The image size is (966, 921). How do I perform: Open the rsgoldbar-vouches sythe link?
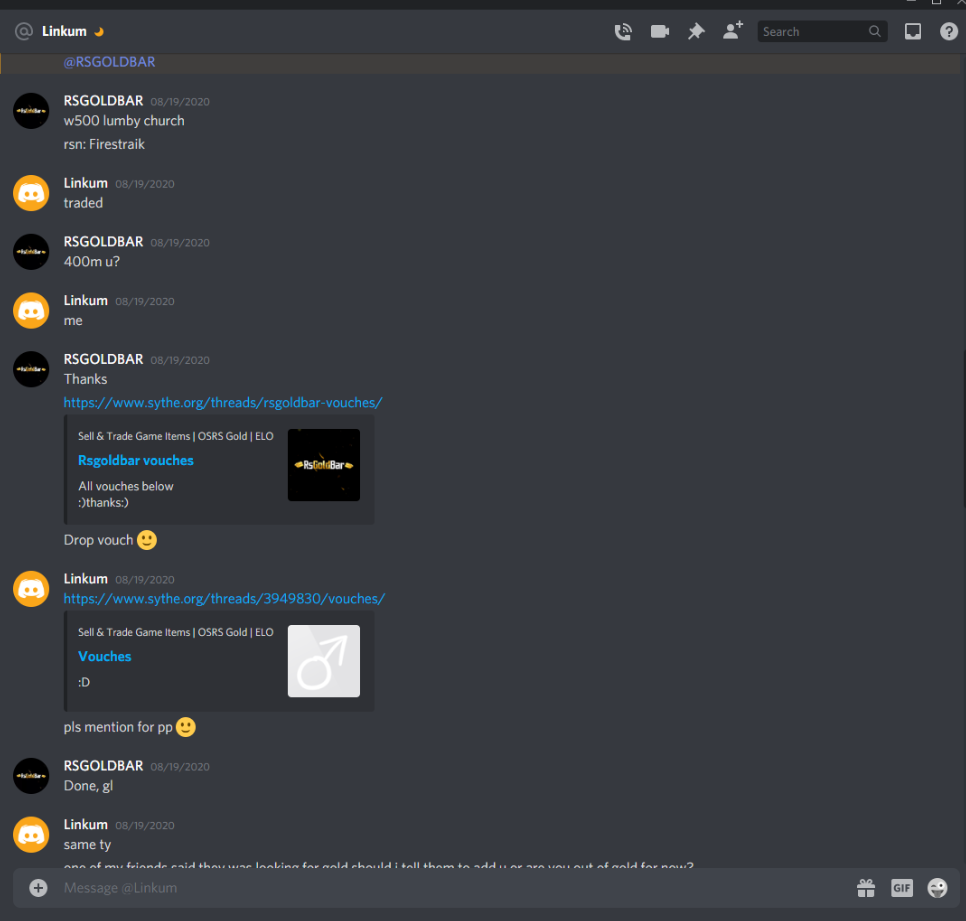(223, 402)
